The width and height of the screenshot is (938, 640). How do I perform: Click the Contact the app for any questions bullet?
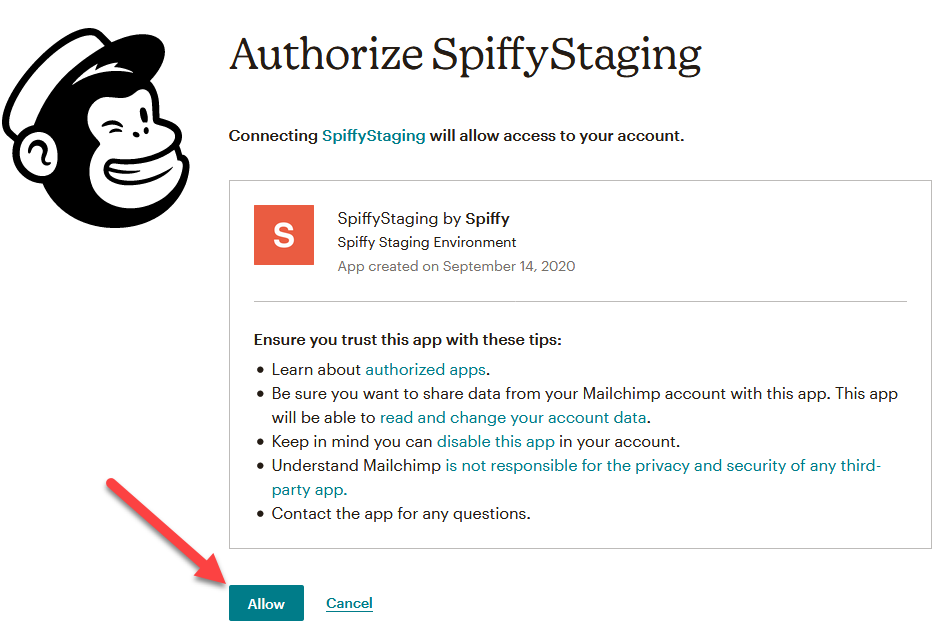(x=401, y=513)
